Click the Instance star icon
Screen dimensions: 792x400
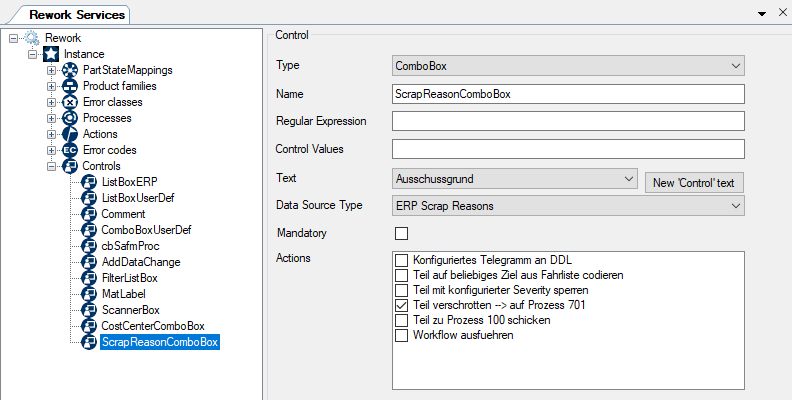[51, 54]
